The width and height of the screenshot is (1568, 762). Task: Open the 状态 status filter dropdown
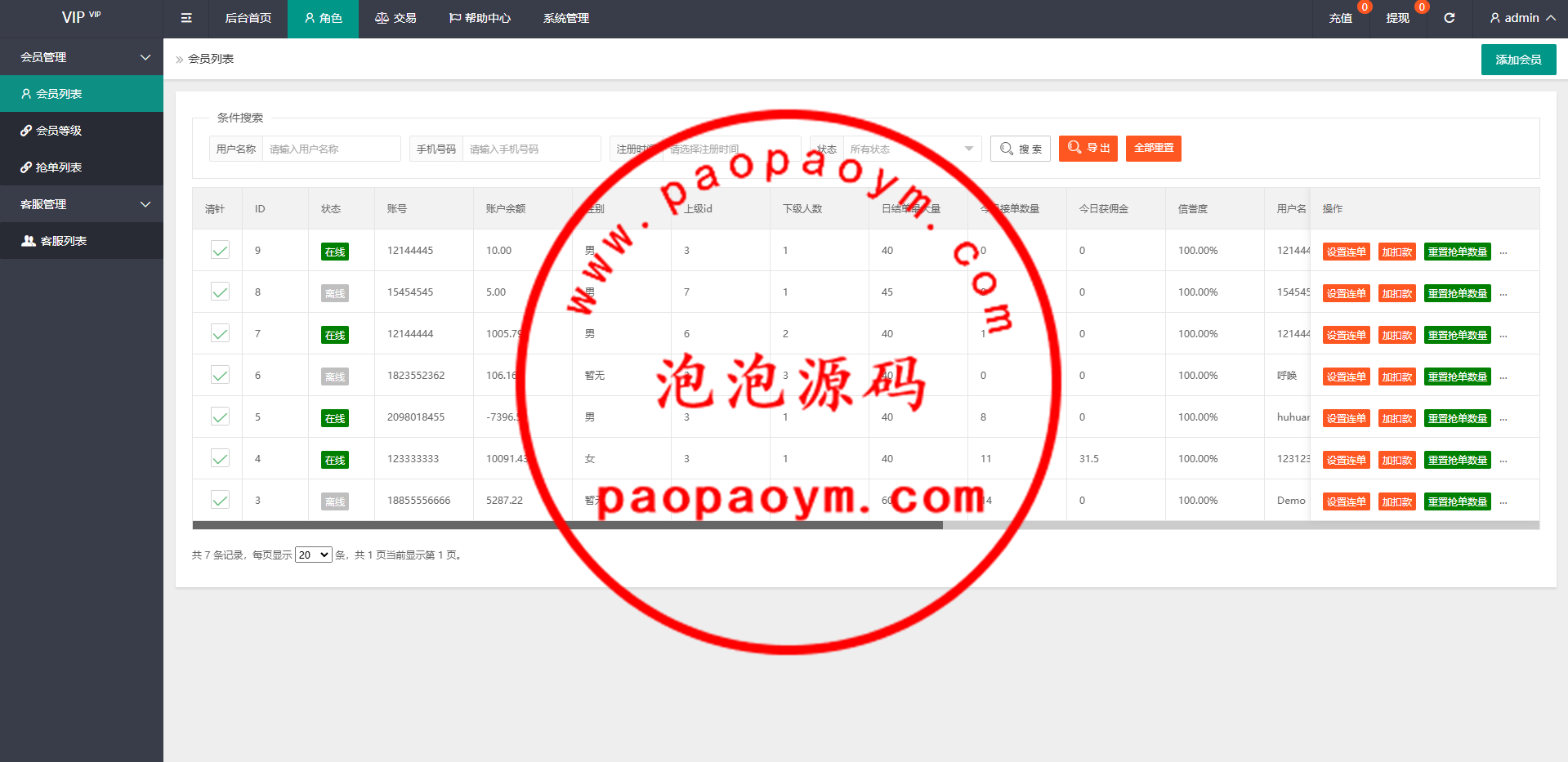[x=911, y=149]
